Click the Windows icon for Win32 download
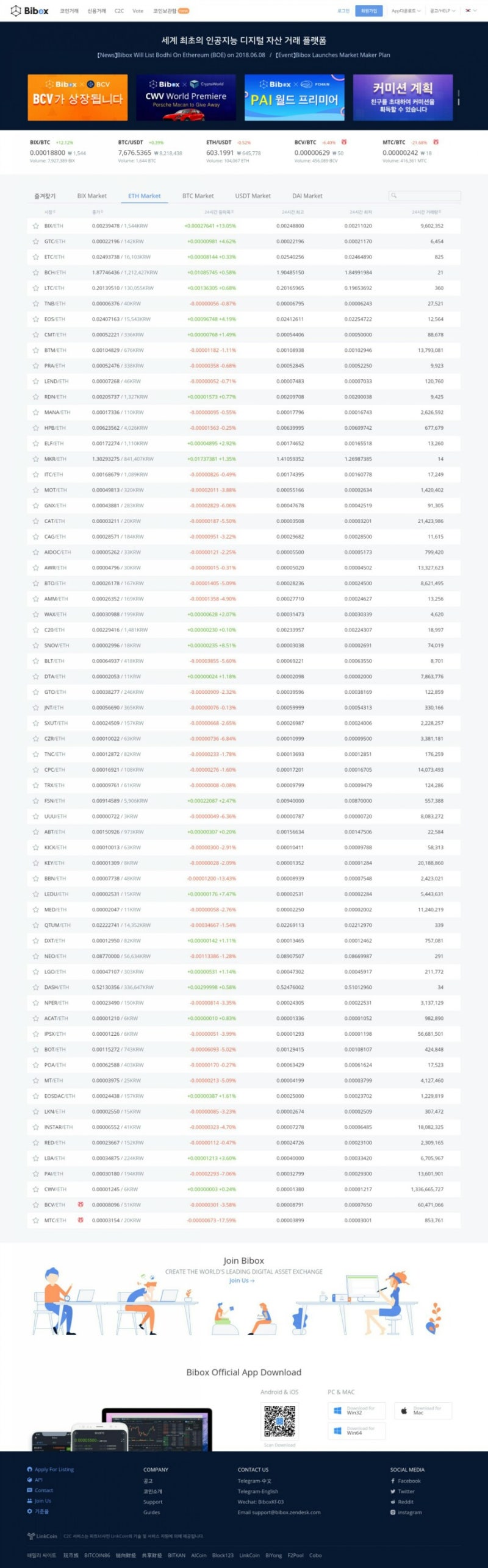The width and height of the screenshot is (488, 1568). point(336,1410)
